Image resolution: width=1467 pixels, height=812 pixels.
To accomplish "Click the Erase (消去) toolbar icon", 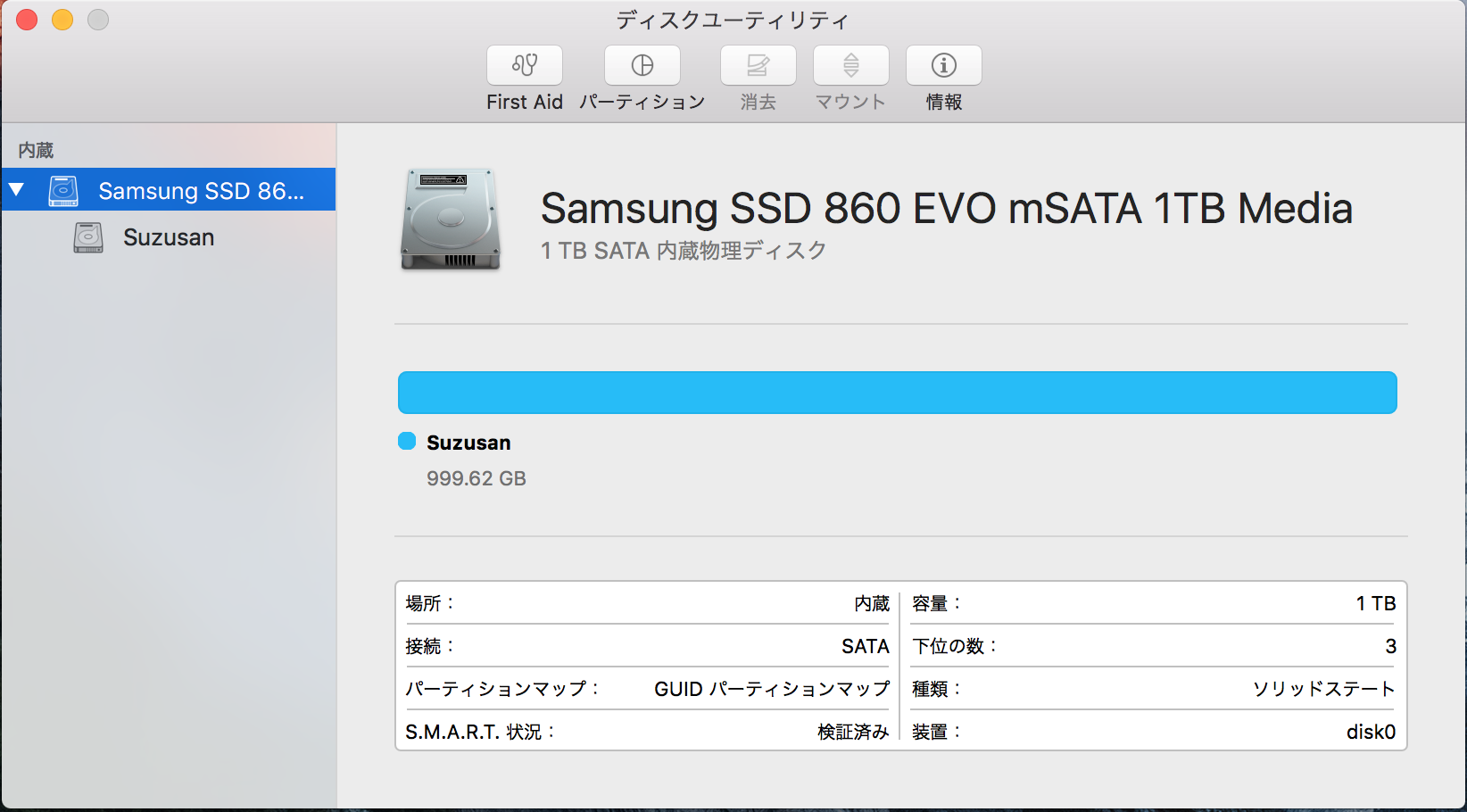I will pyautogui.click(x=758, y=65).
